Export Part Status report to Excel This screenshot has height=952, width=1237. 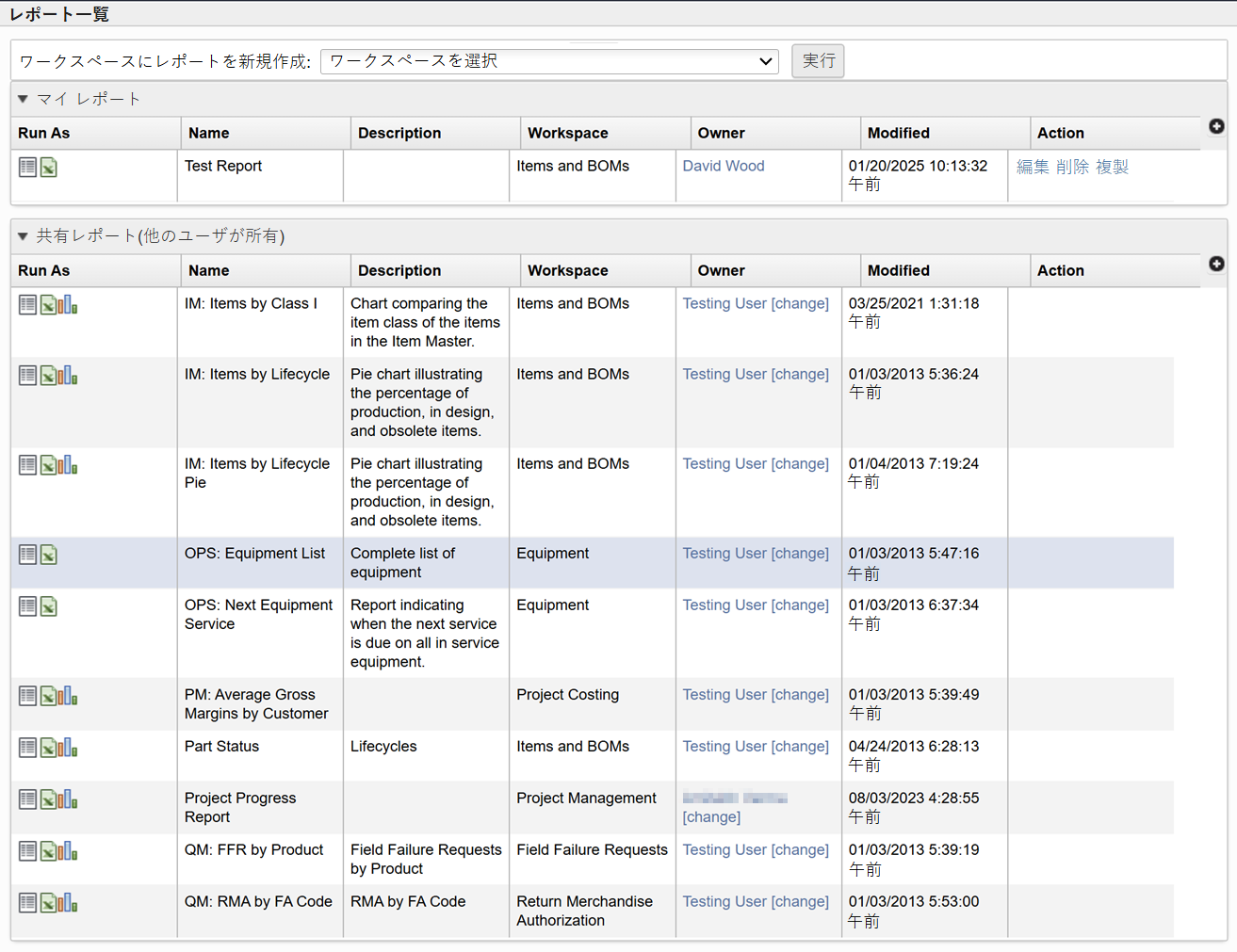point(49,748)
